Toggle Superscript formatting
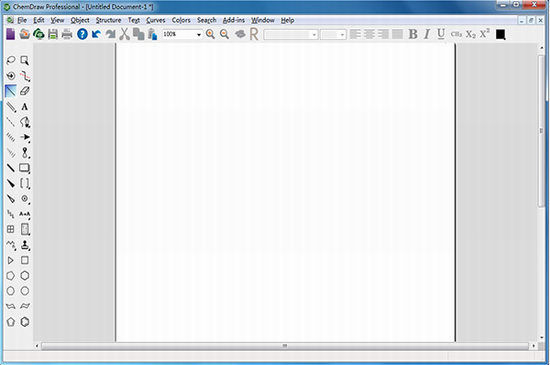The image size is (550, 365). (x=485, y=34)
